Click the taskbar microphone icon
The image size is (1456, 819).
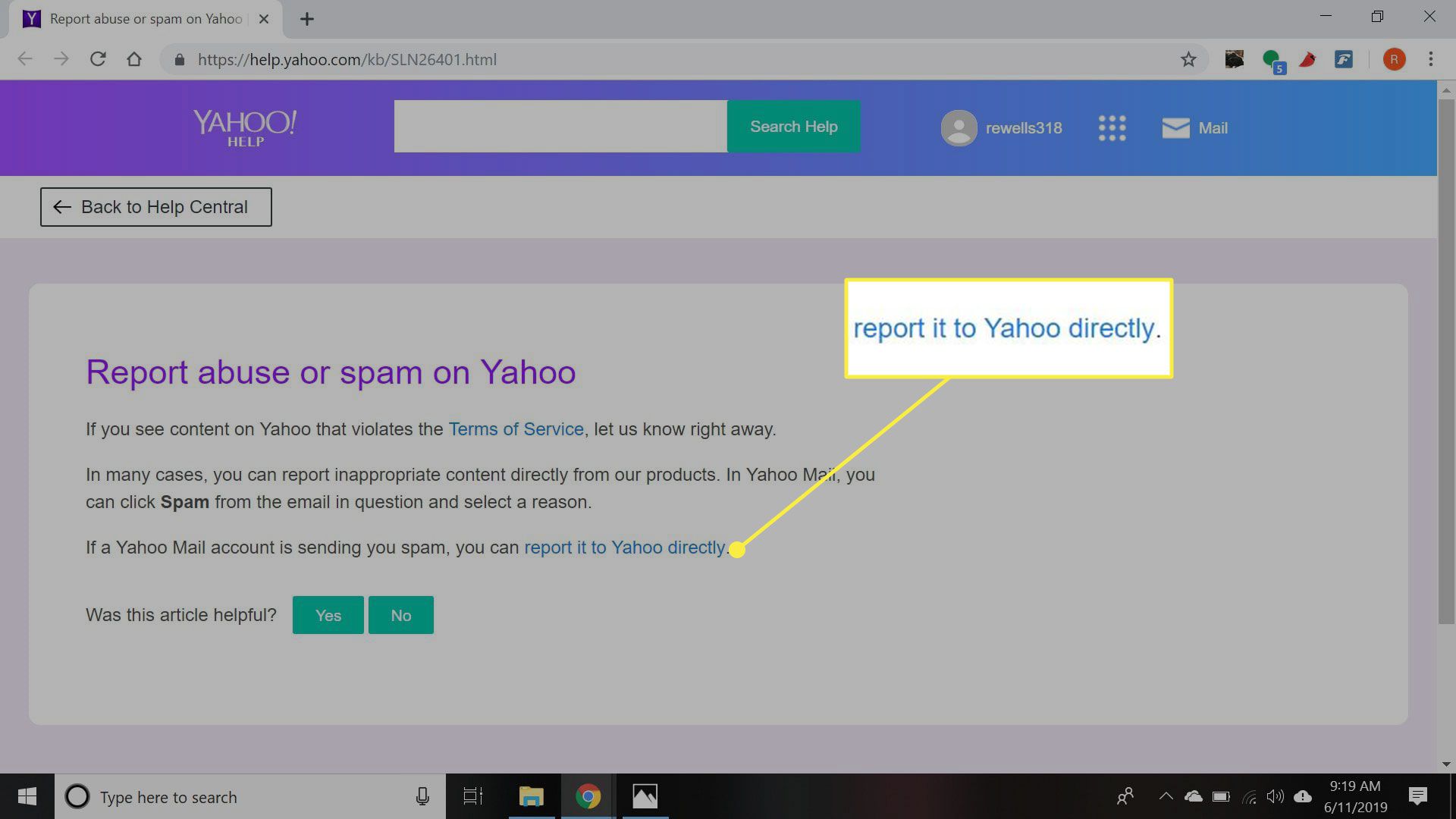422,796
